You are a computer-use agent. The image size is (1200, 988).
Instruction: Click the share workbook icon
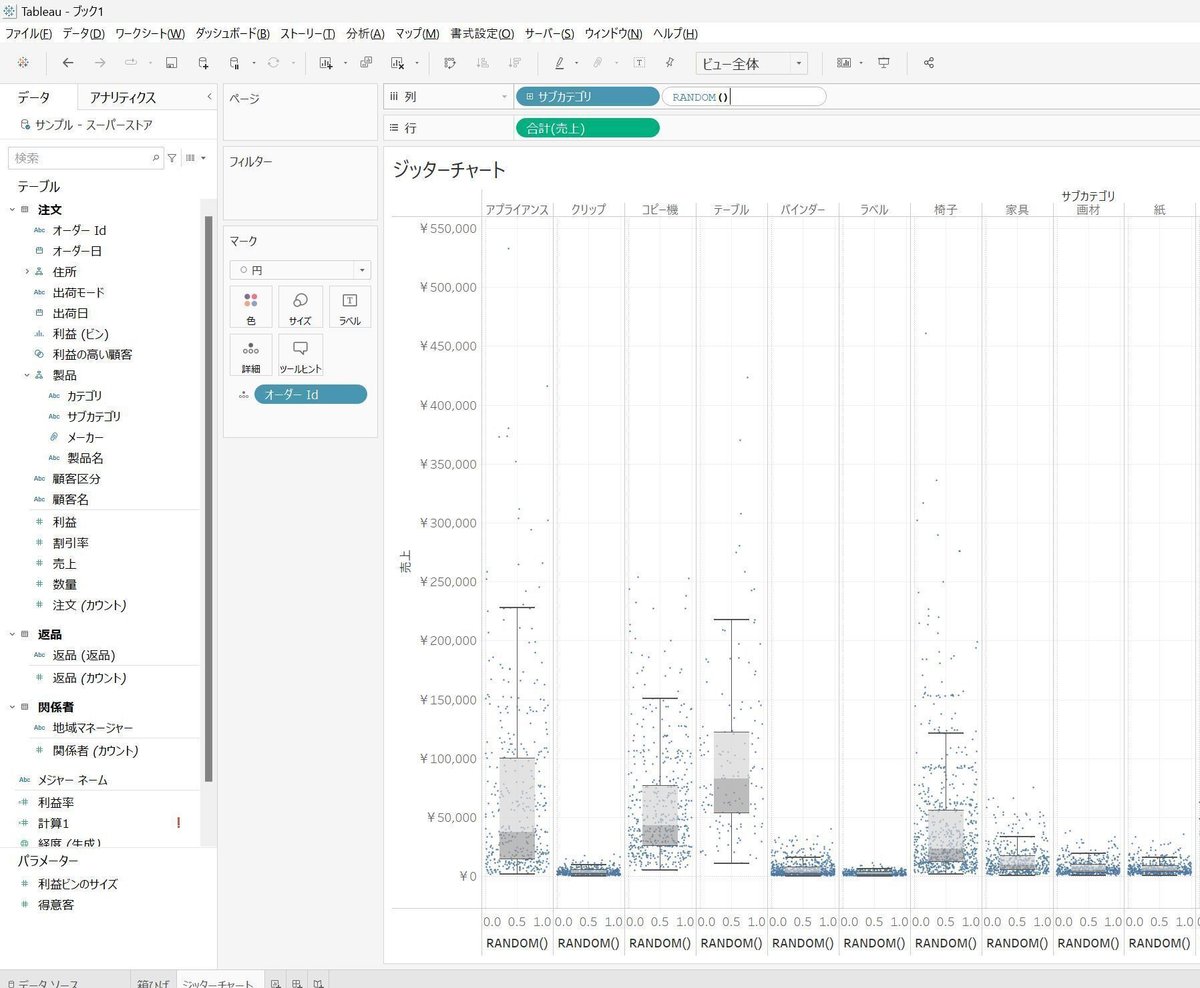coord(929,63)
